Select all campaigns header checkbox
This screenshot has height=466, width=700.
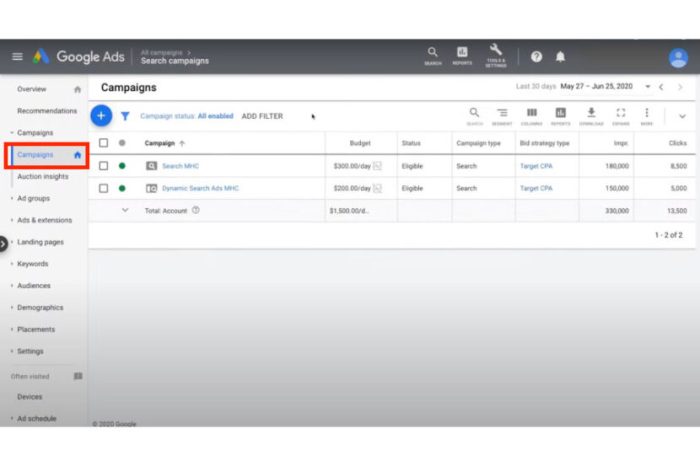coord(104,143)
